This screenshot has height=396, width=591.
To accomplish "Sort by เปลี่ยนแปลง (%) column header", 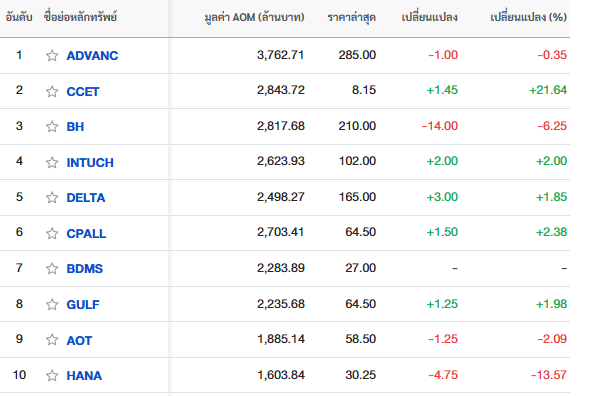I will [528, 17].
